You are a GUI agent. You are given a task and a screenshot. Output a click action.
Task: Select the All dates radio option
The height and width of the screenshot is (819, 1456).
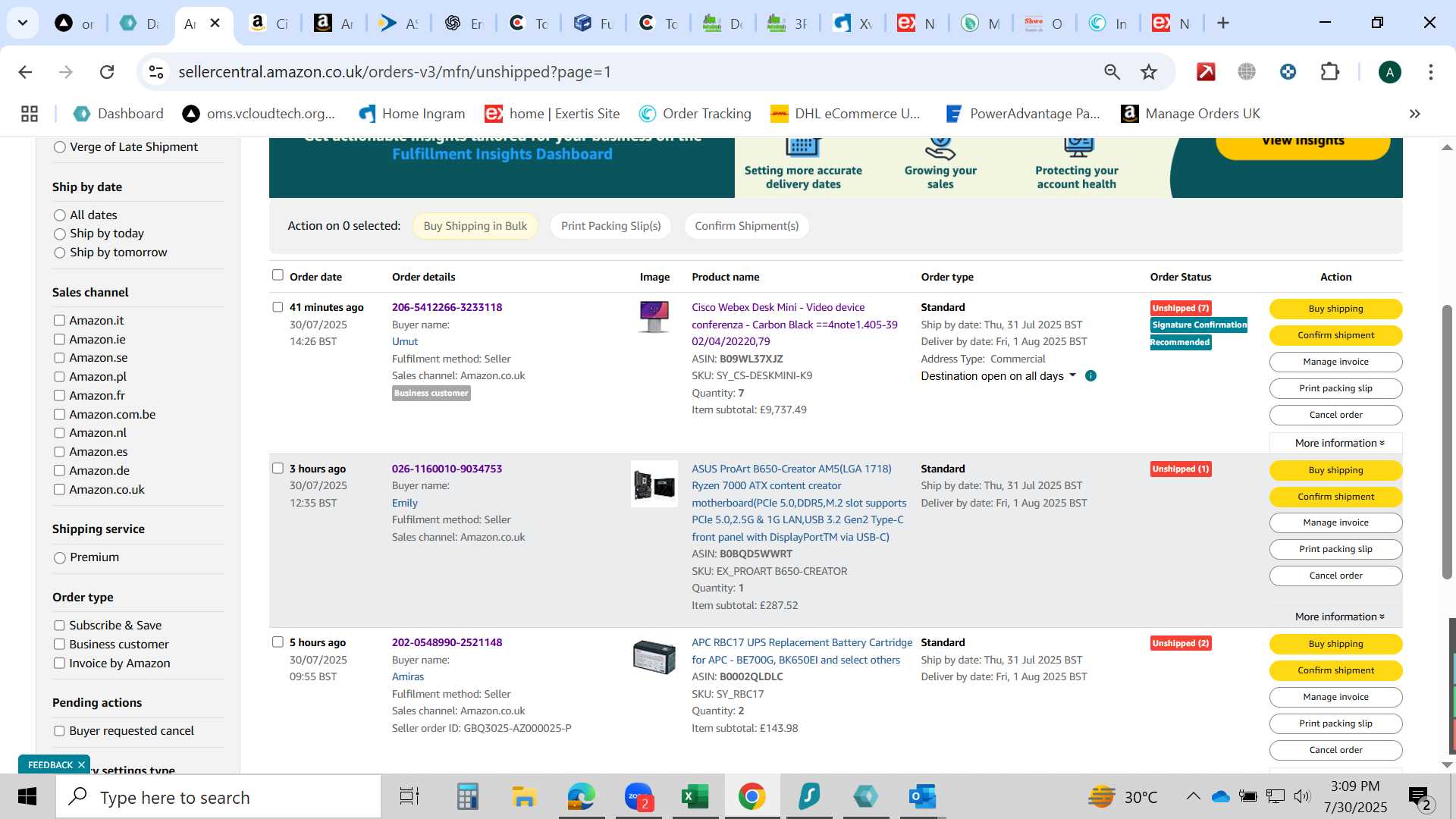pos(59,215)
